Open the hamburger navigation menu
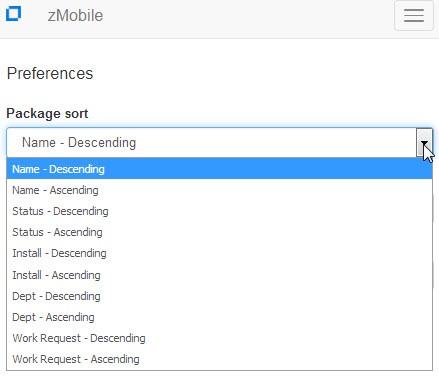 click(x=414, y=15)
